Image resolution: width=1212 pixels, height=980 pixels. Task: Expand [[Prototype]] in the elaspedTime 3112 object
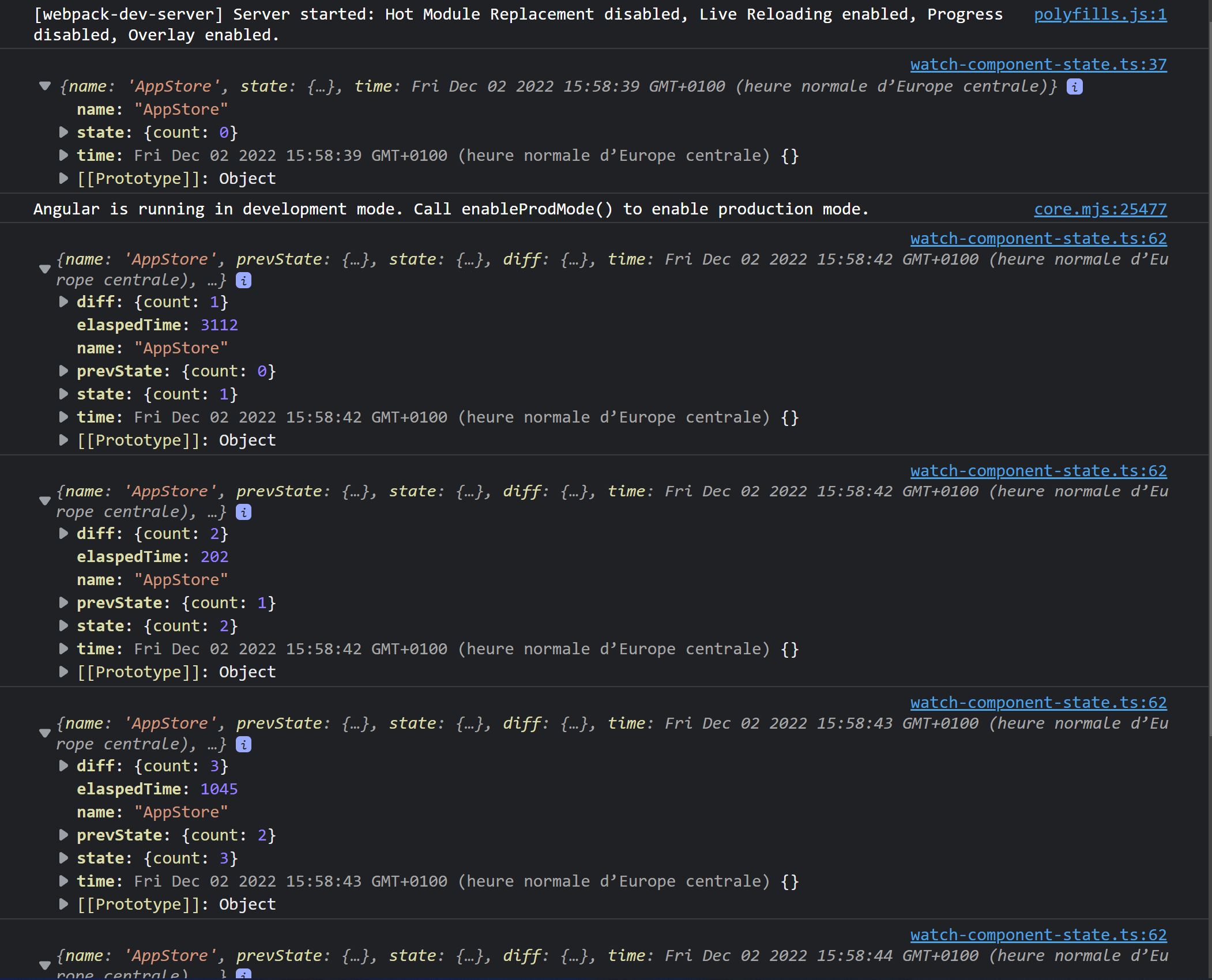pos(63,440)
